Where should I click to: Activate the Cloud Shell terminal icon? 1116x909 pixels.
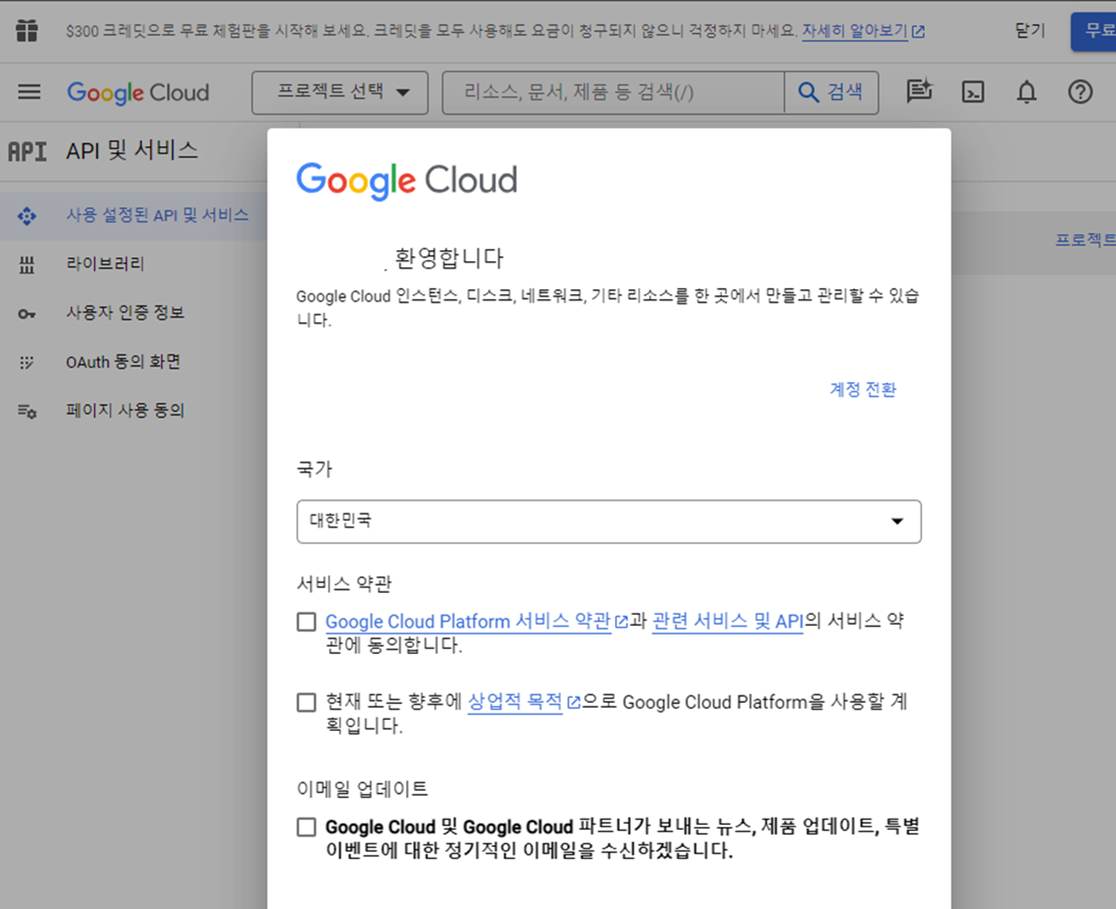973,92
